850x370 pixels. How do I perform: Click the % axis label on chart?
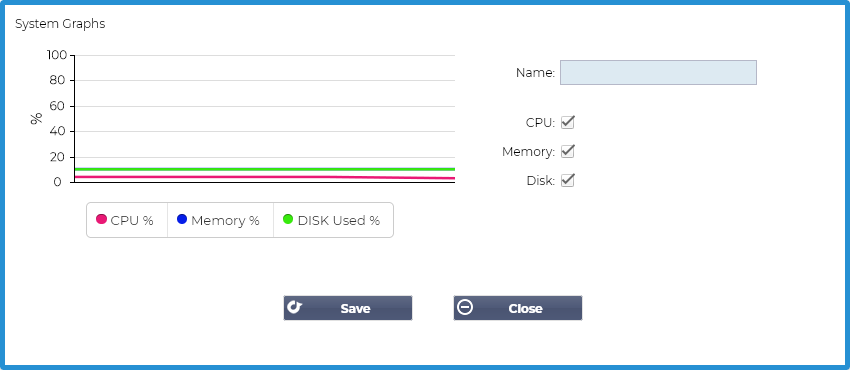[x=36, y=119]
